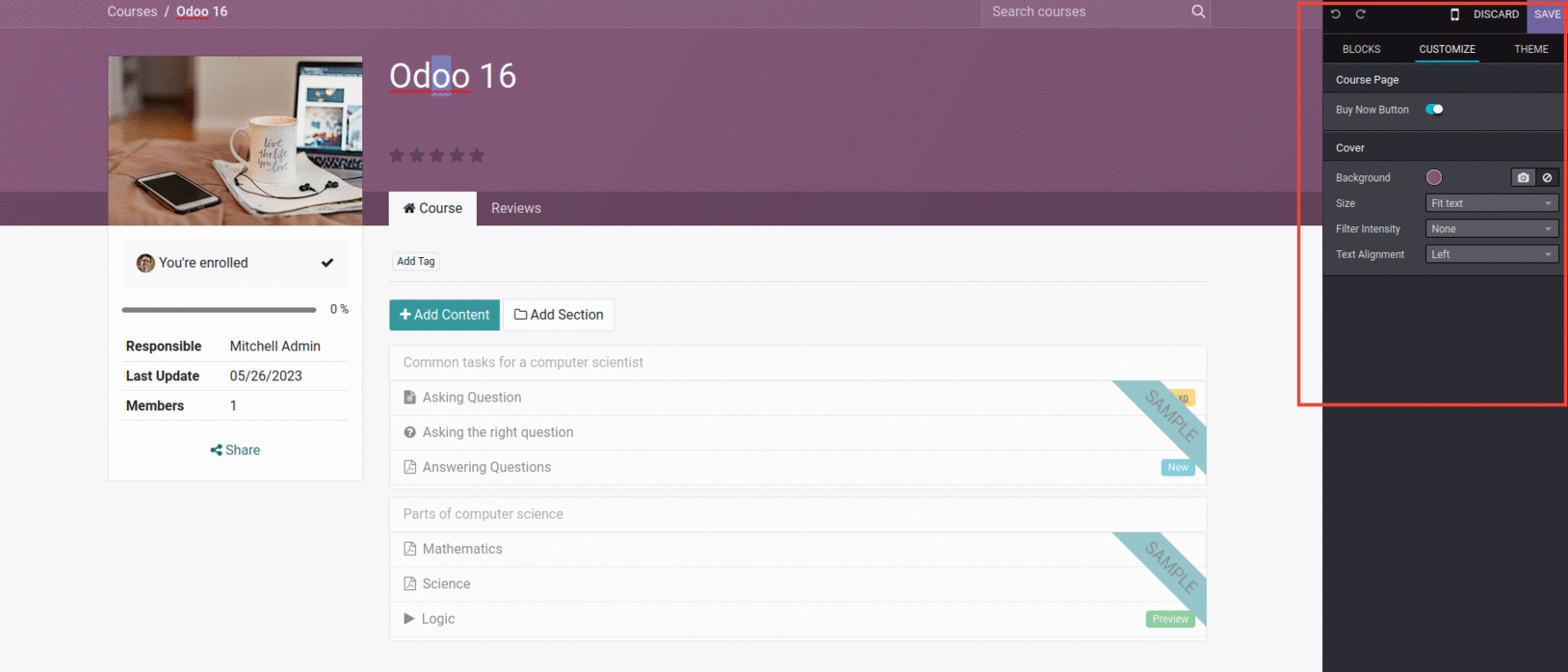Click the Parts of computer science heading

click(x=483, y=514)
